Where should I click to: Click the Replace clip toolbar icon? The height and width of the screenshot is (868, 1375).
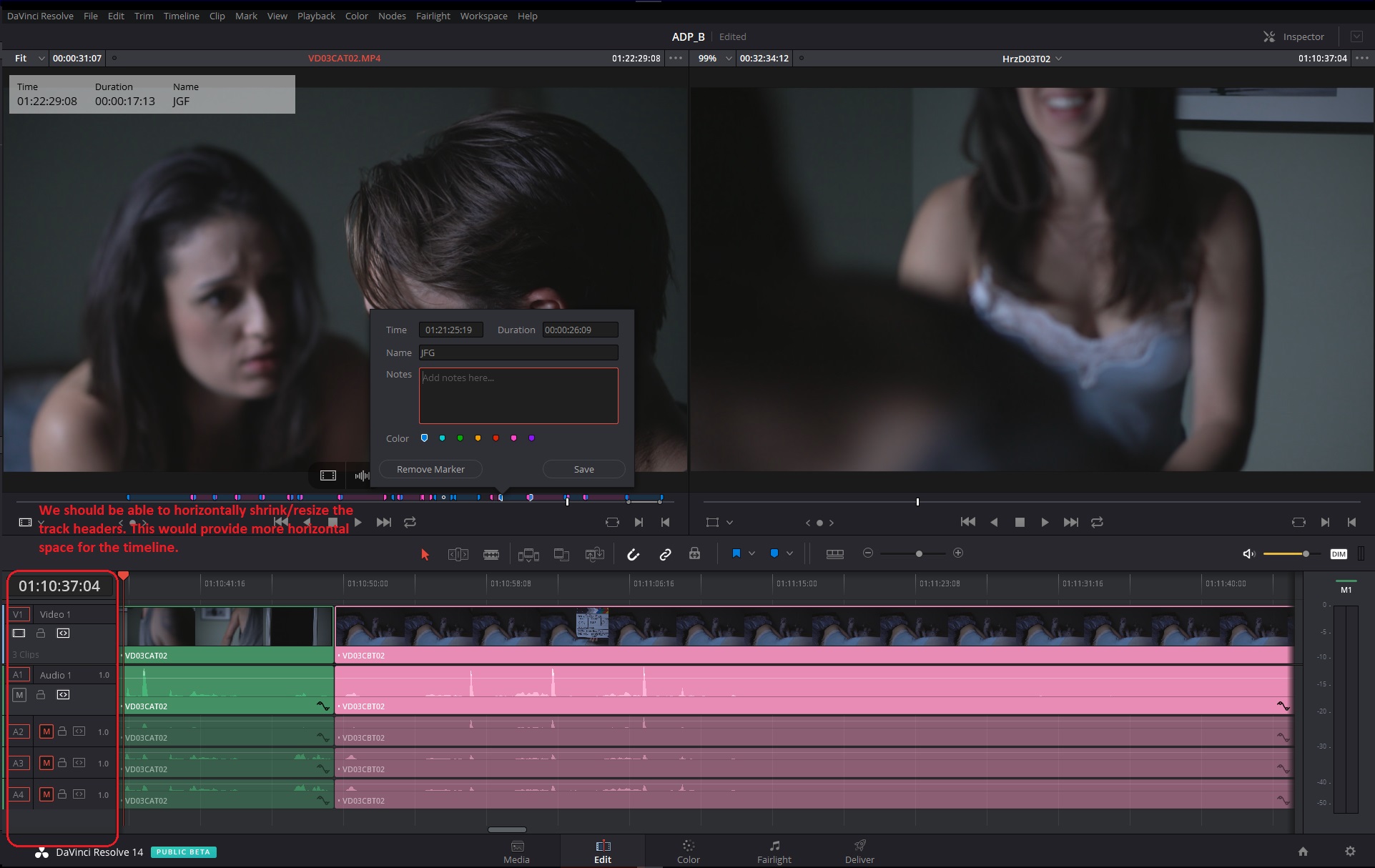(595, 554)
